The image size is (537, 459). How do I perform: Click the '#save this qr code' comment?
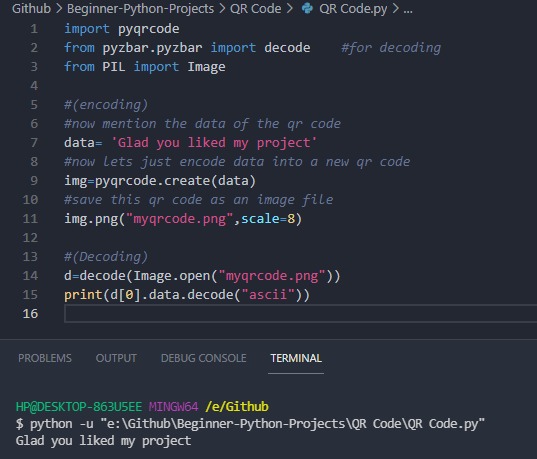[199, 200]
